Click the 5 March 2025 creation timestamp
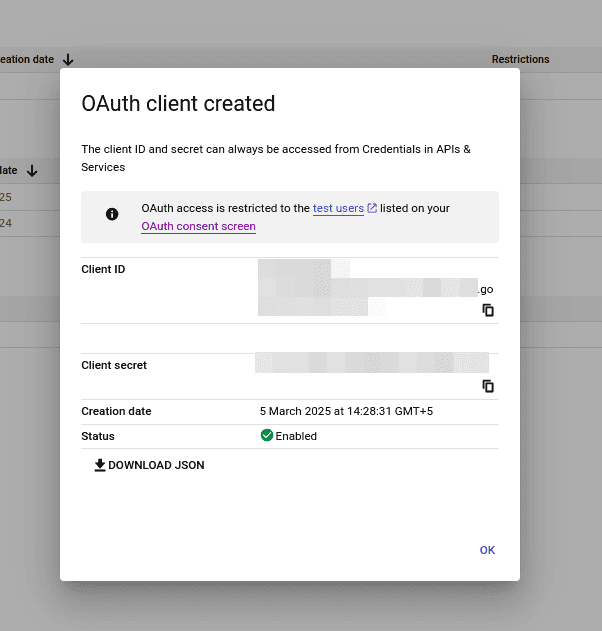 pyautogui.click(x=346, y=411)
